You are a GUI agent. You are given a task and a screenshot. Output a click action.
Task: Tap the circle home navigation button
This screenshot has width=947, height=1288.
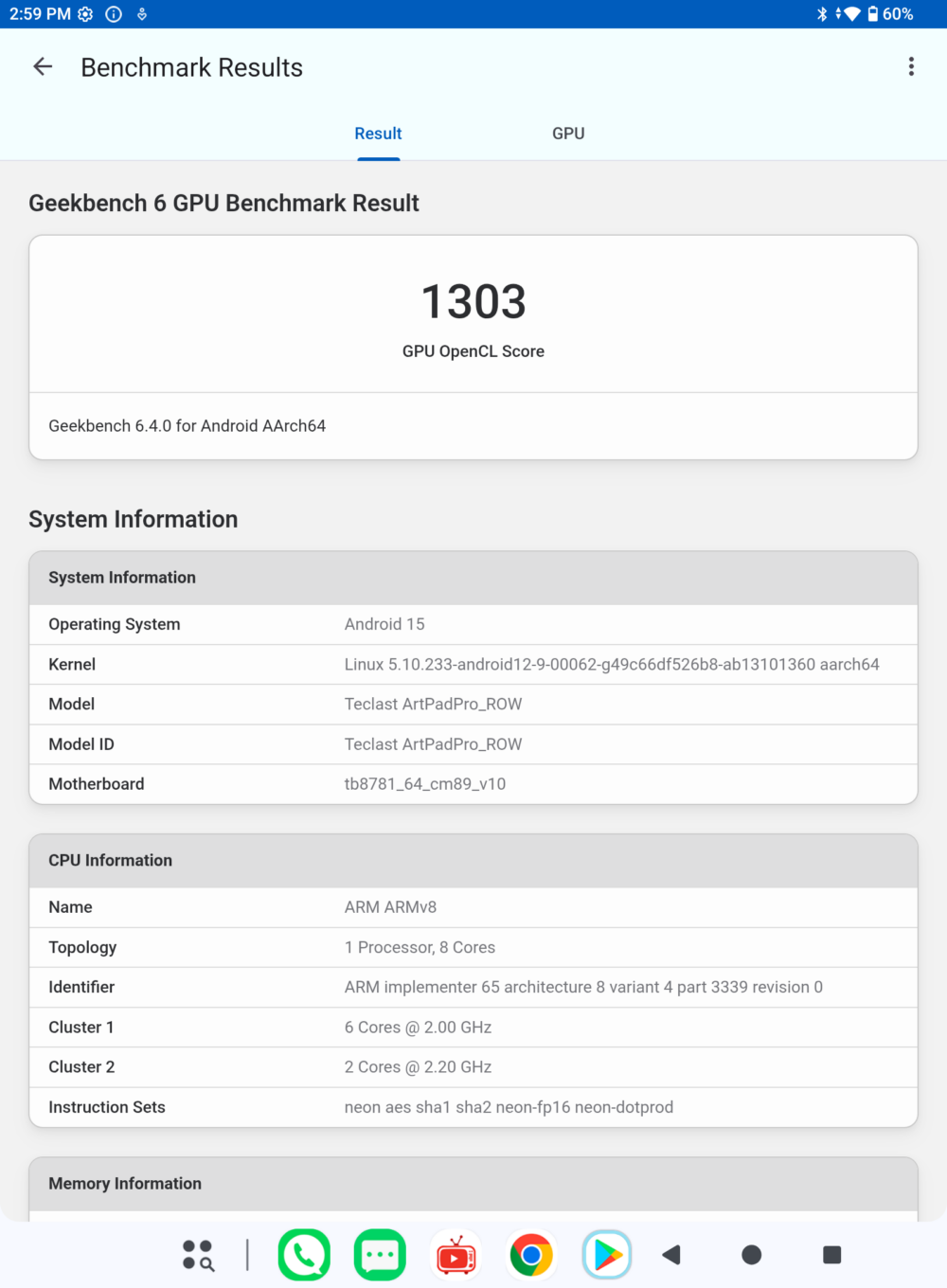752,1255
